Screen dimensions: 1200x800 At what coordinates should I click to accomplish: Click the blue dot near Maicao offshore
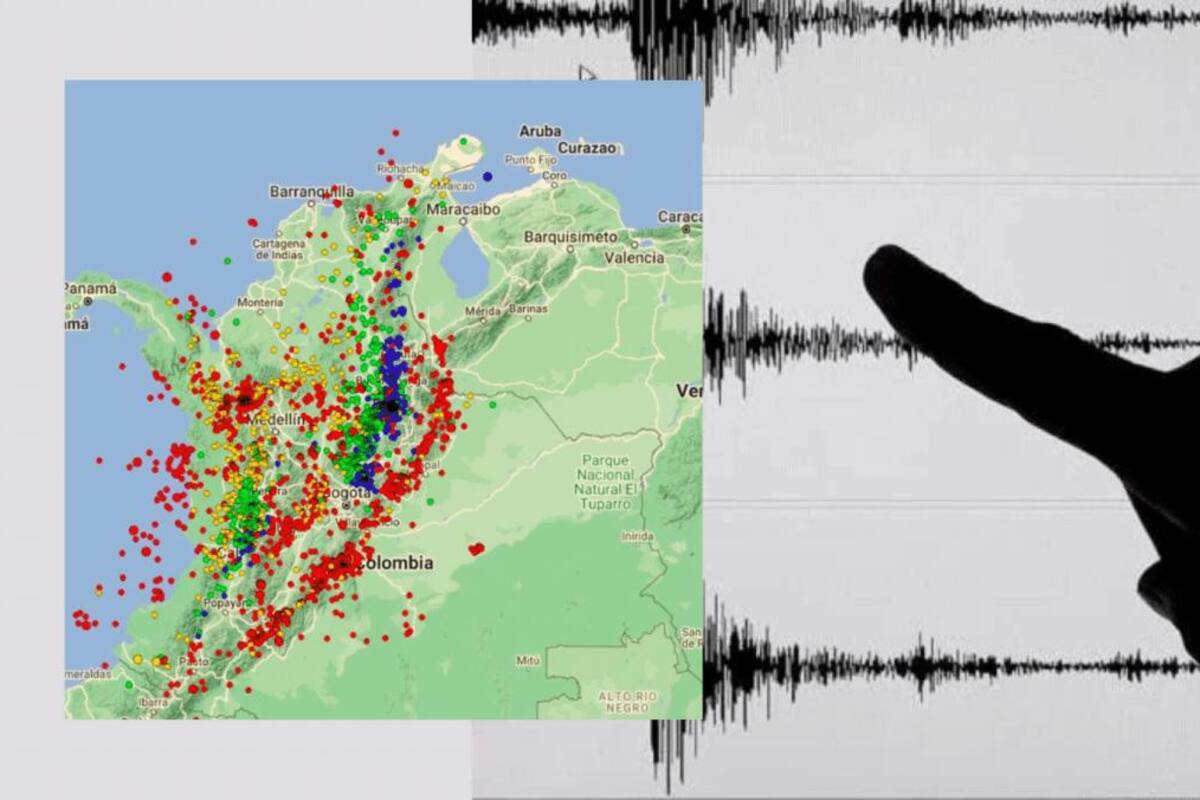[x=487, y=176]
